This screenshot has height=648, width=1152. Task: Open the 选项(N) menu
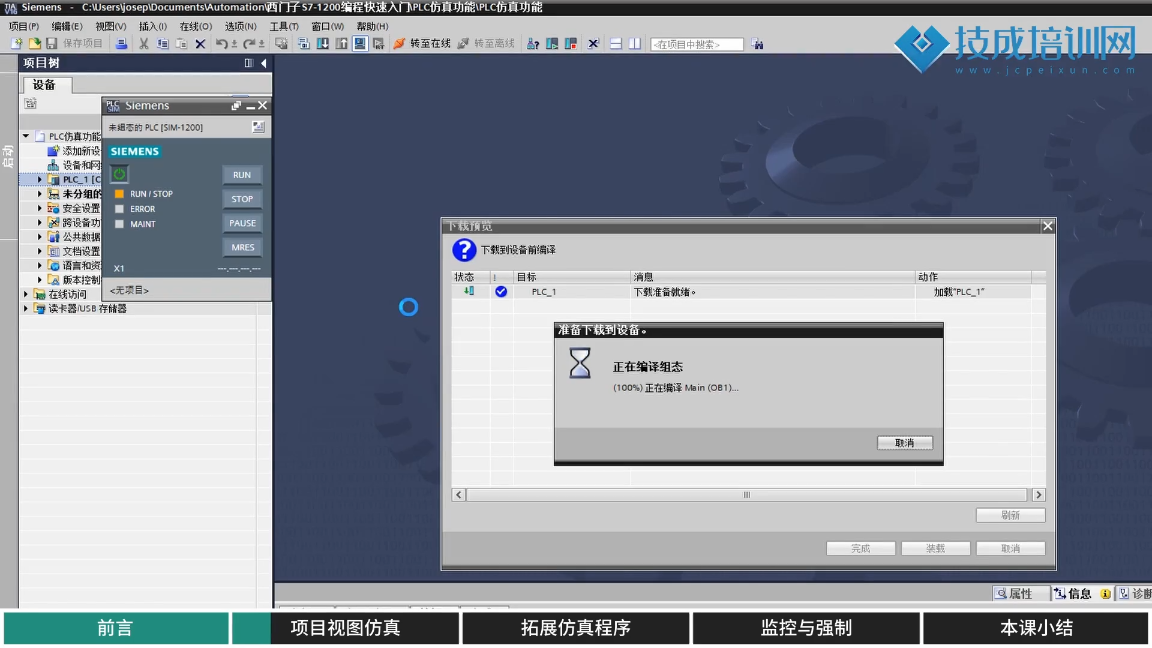coord(240,26)
